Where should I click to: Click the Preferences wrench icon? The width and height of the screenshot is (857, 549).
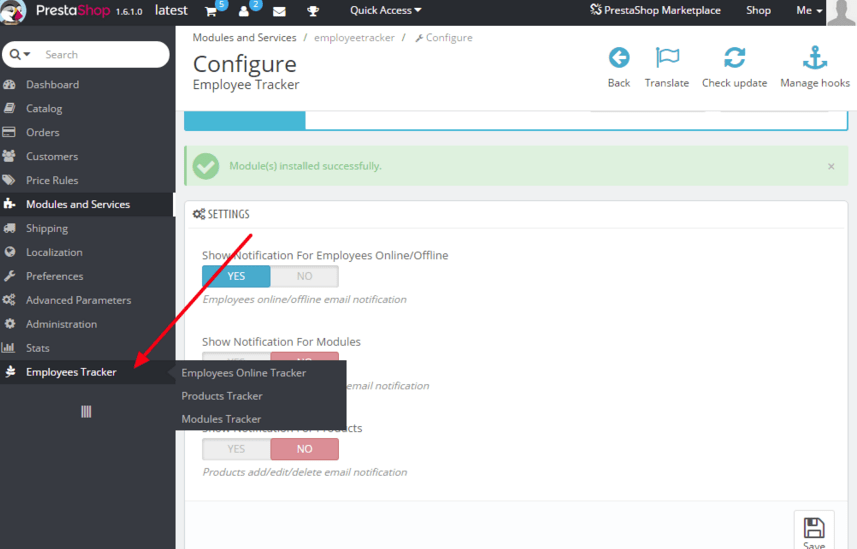click(9, 276)
